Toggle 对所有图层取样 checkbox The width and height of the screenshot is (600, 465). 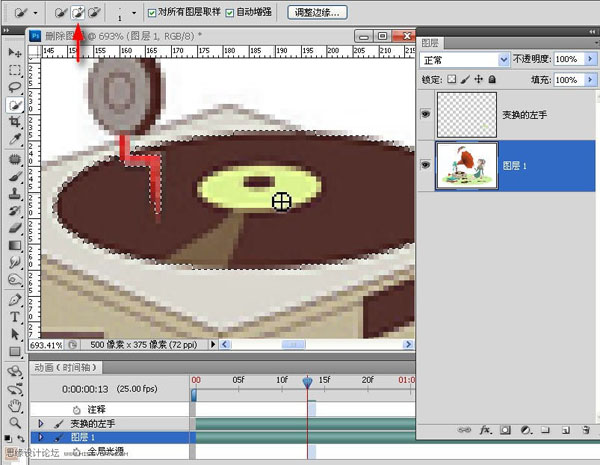(x=152, y=13)
